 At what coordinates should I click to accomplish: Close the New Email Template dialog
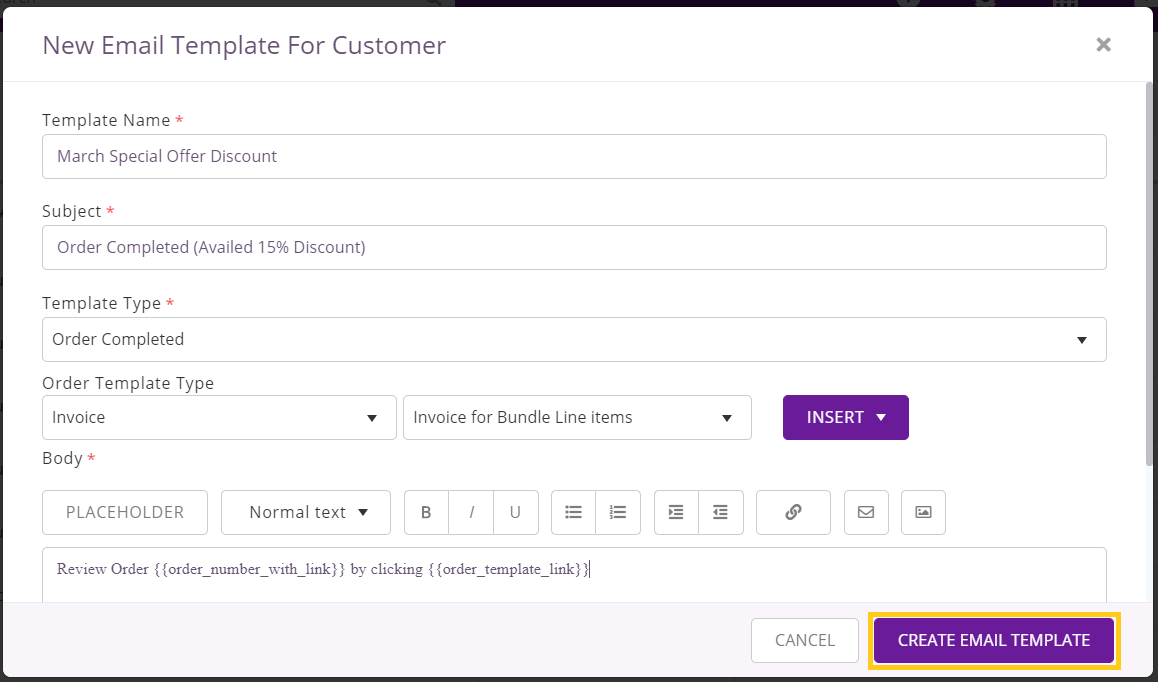tap(1103, 45)
